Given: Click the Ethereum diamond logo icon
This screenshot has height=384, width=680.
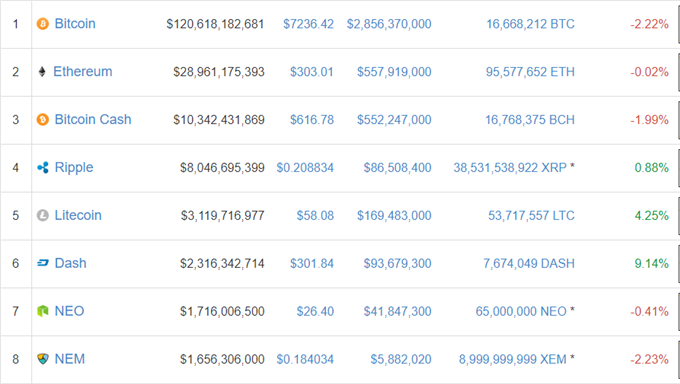Looking at the screenshot, I should [x=42, y=72].
